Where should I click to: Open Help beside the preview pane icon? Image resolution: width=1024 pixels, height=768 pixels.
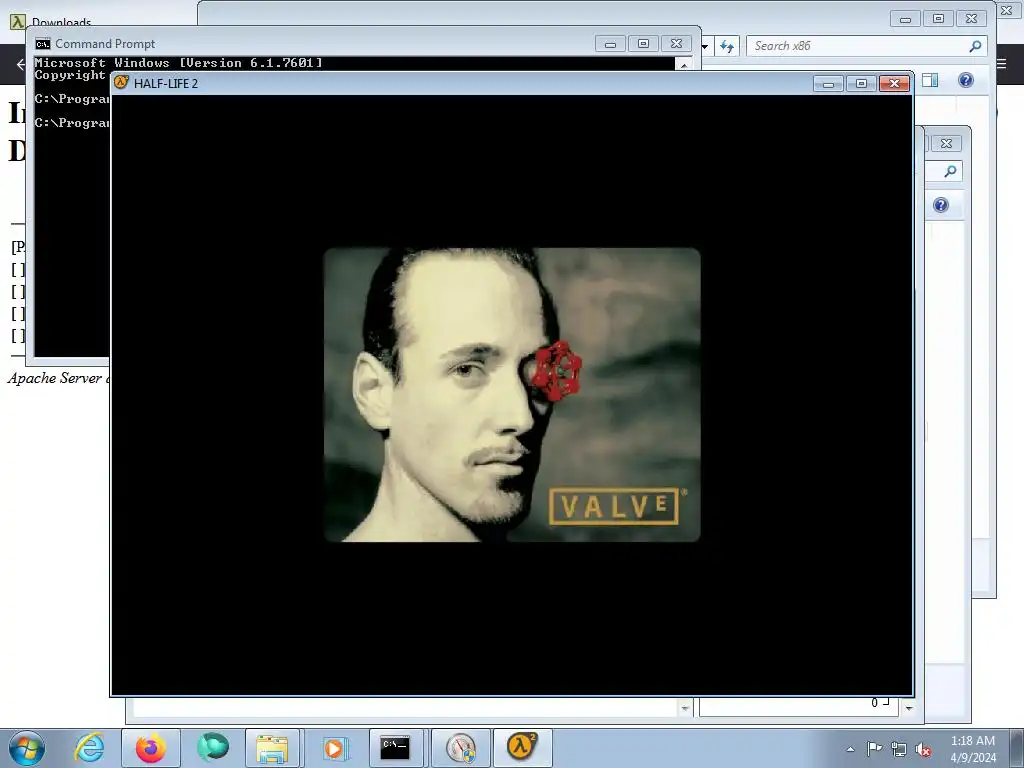coord(966,80)
